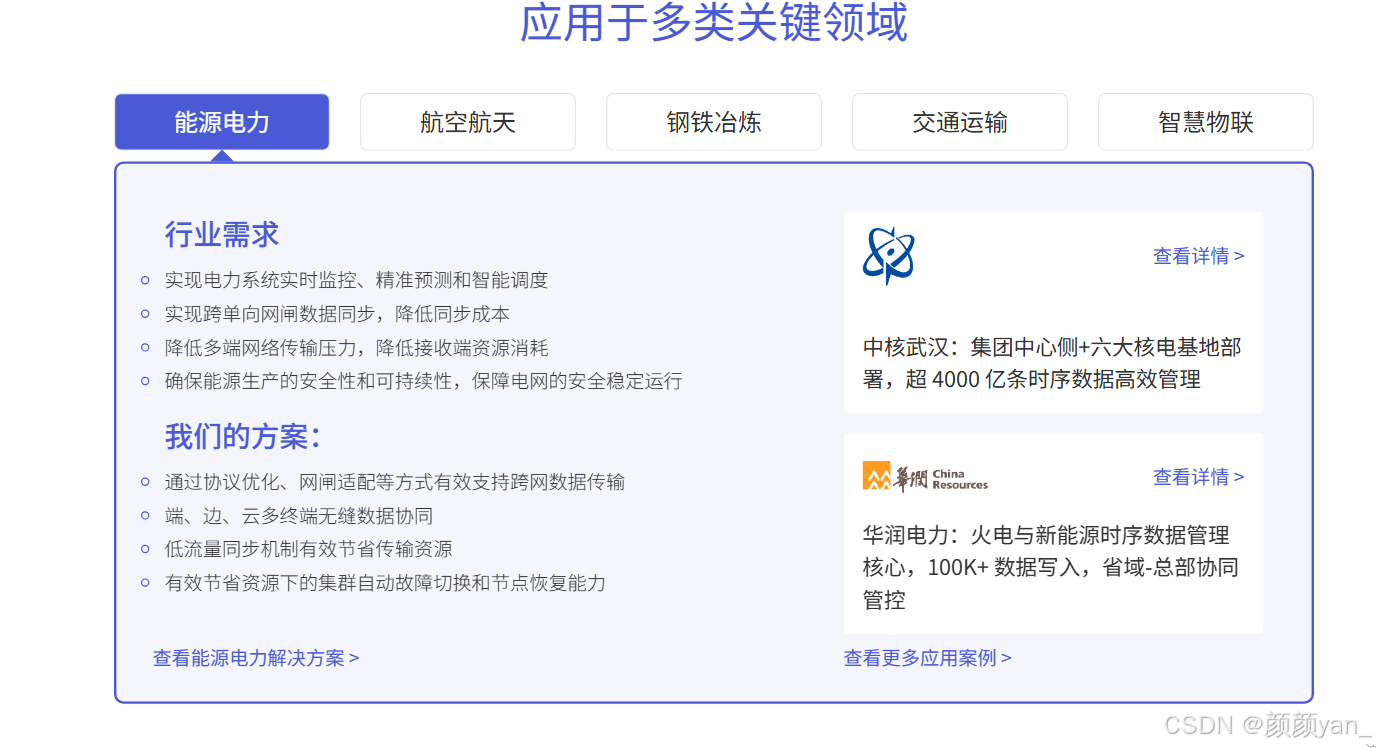Click the 中核武汉 case description text
The width and height of the screenshot is (1376, 748).
tap(1052, 363)
